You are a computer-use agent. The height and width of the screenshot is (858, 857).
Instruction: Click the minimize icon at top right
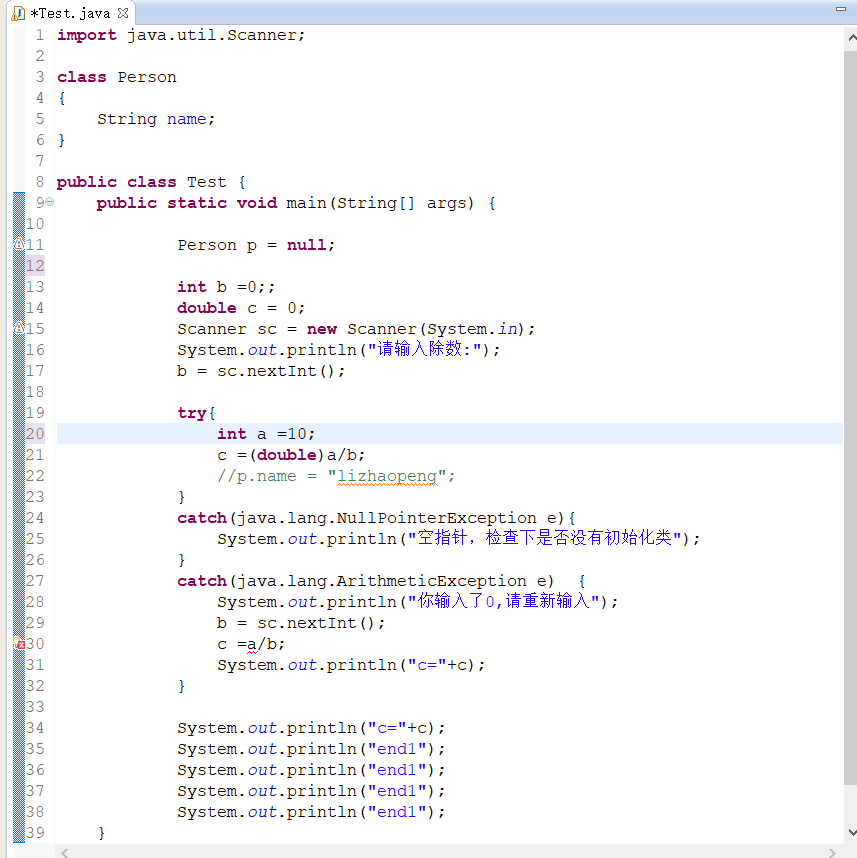point(841,9)
